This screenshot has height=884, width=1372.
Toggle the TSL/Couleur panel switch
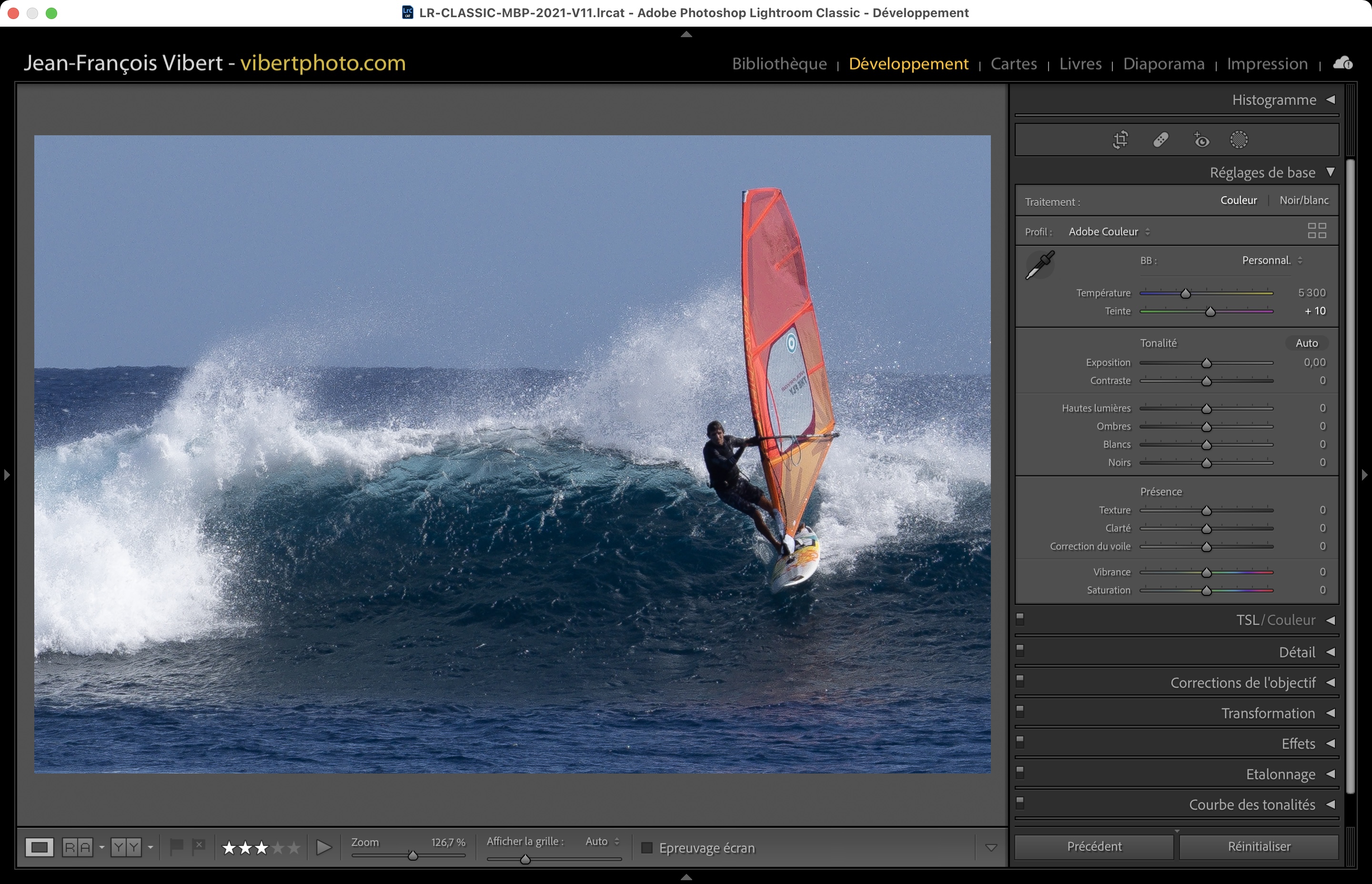tap(1020, 619)
